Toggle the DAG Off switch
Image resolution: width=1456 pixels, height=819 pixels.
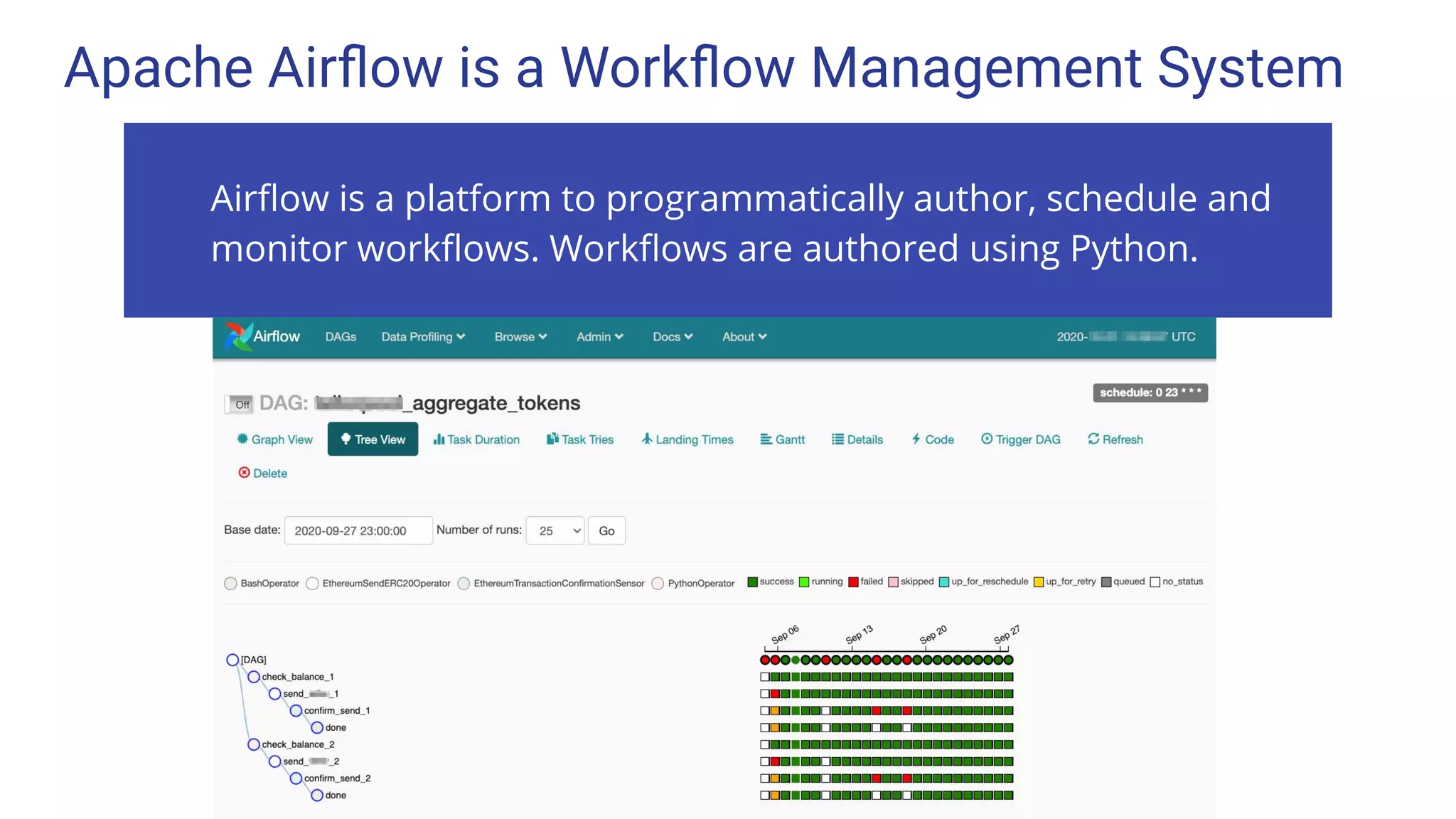click(x=240, y=405)
